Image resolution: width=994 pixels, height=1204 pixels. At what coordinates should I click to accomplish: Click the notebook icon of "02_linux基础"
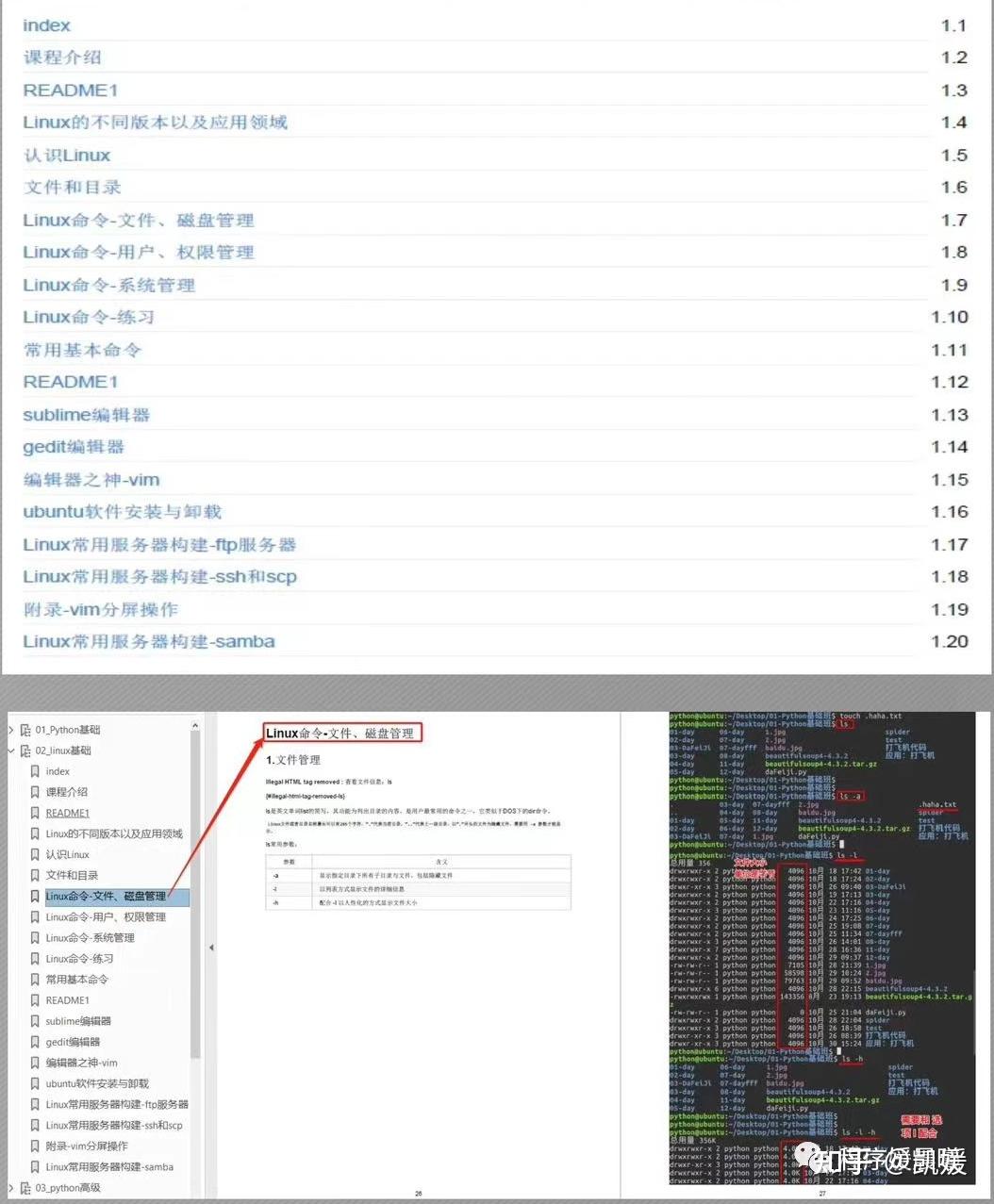click(25, 750)
